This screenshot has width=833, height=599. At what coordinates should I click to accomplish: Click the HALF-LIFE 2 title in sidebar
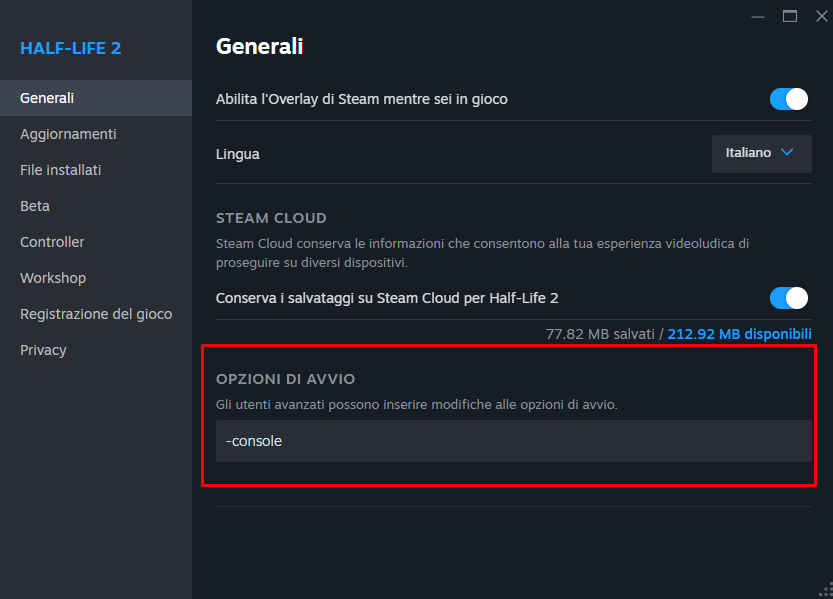click(x=70, y=48)
